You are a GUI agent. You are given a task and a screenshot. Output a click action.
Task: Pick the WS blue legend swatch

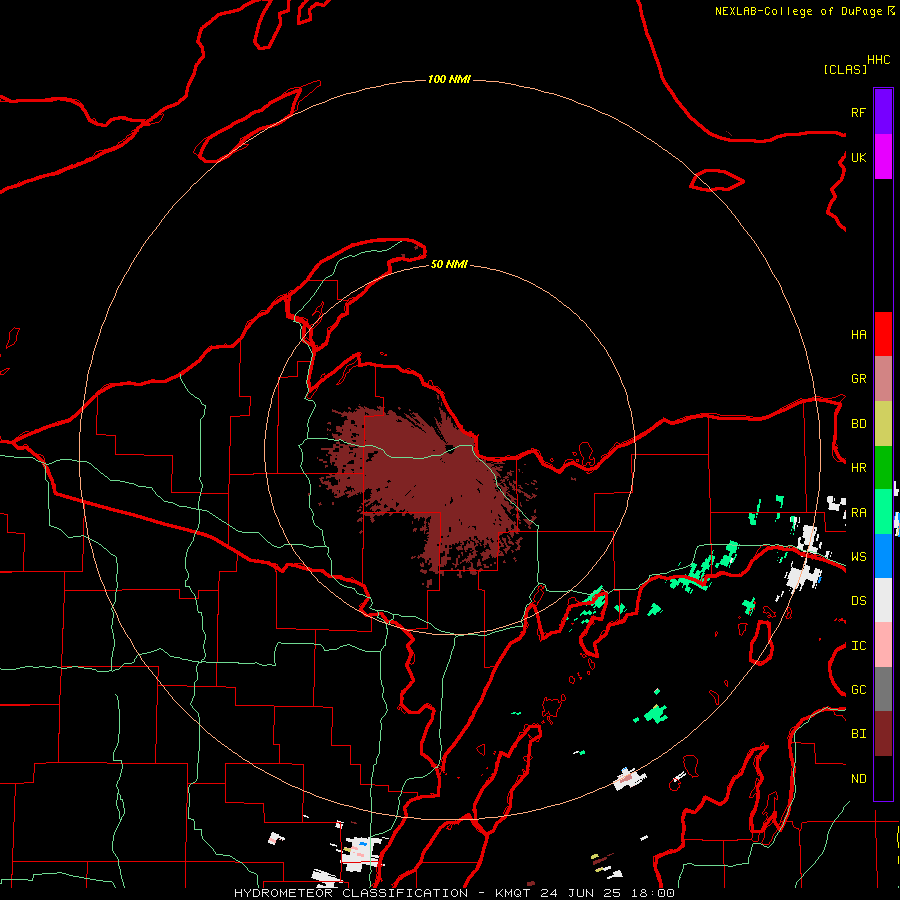[x=883, y=556]
